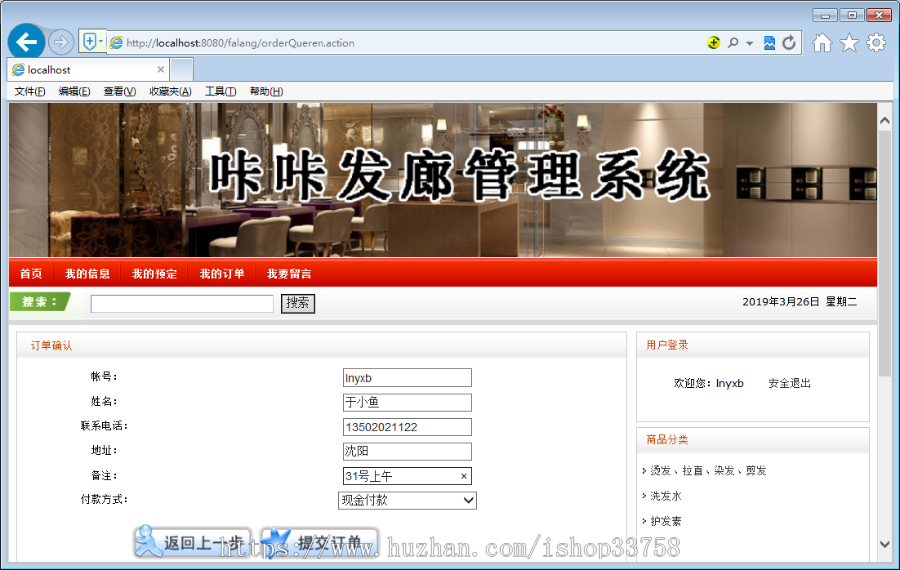Click the browser back arrow button
Screen dimensions: 900x570
click(26, 42)
